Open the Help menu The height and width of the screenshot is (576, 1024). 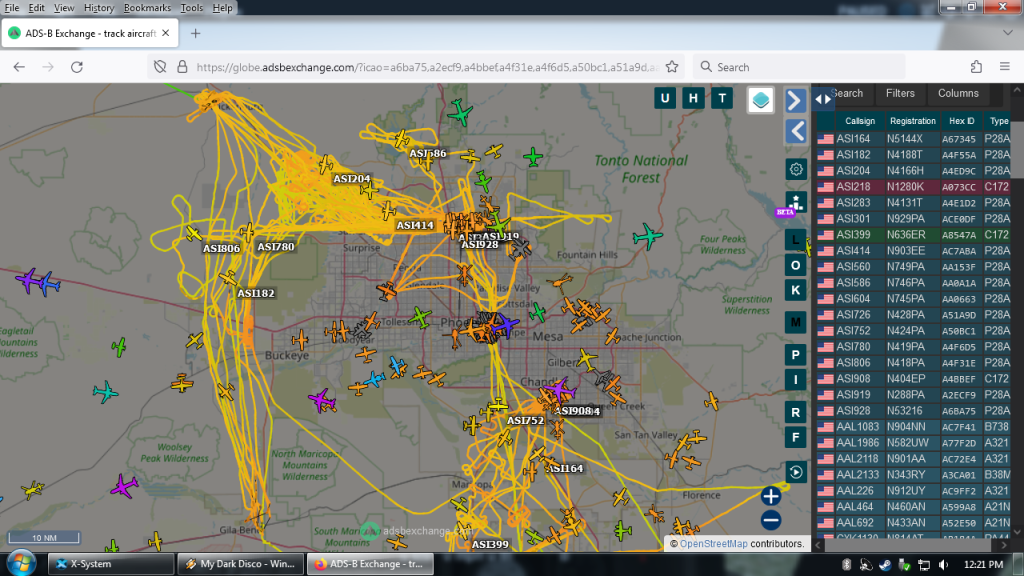(x=222, y=8)
